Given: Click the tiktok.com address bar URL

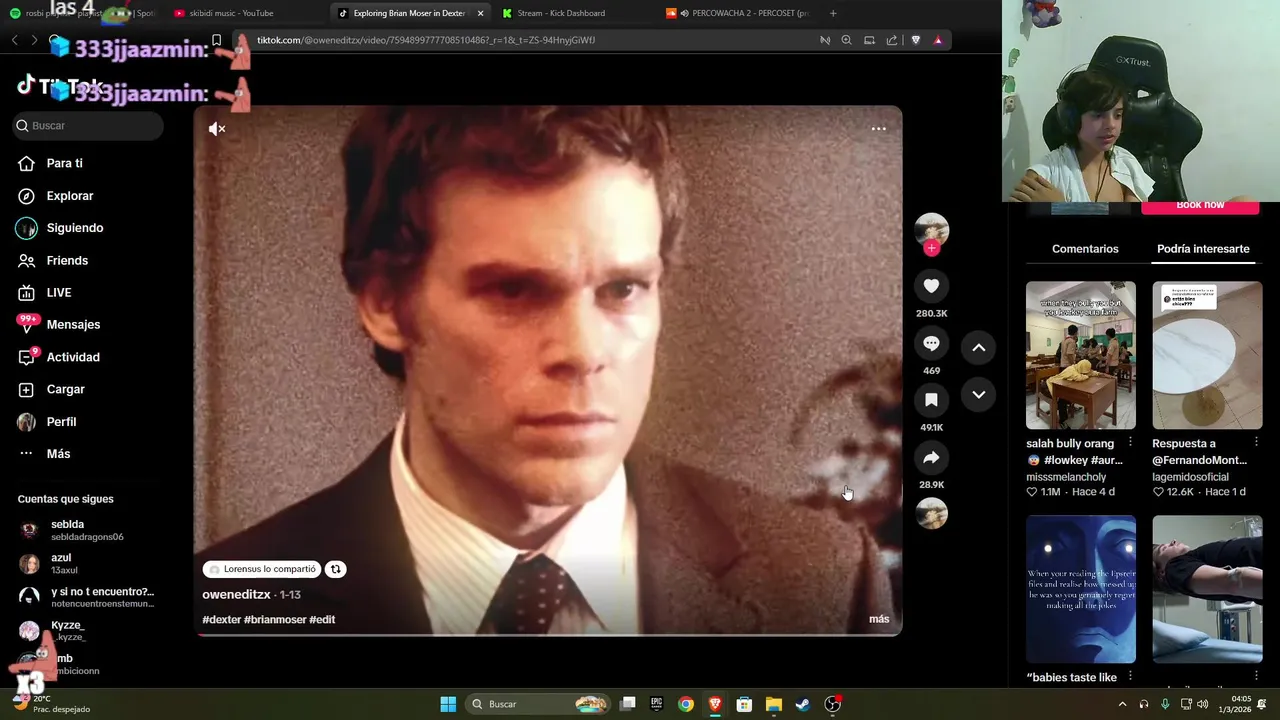Looking at the screenshot, I should point(426,40).
